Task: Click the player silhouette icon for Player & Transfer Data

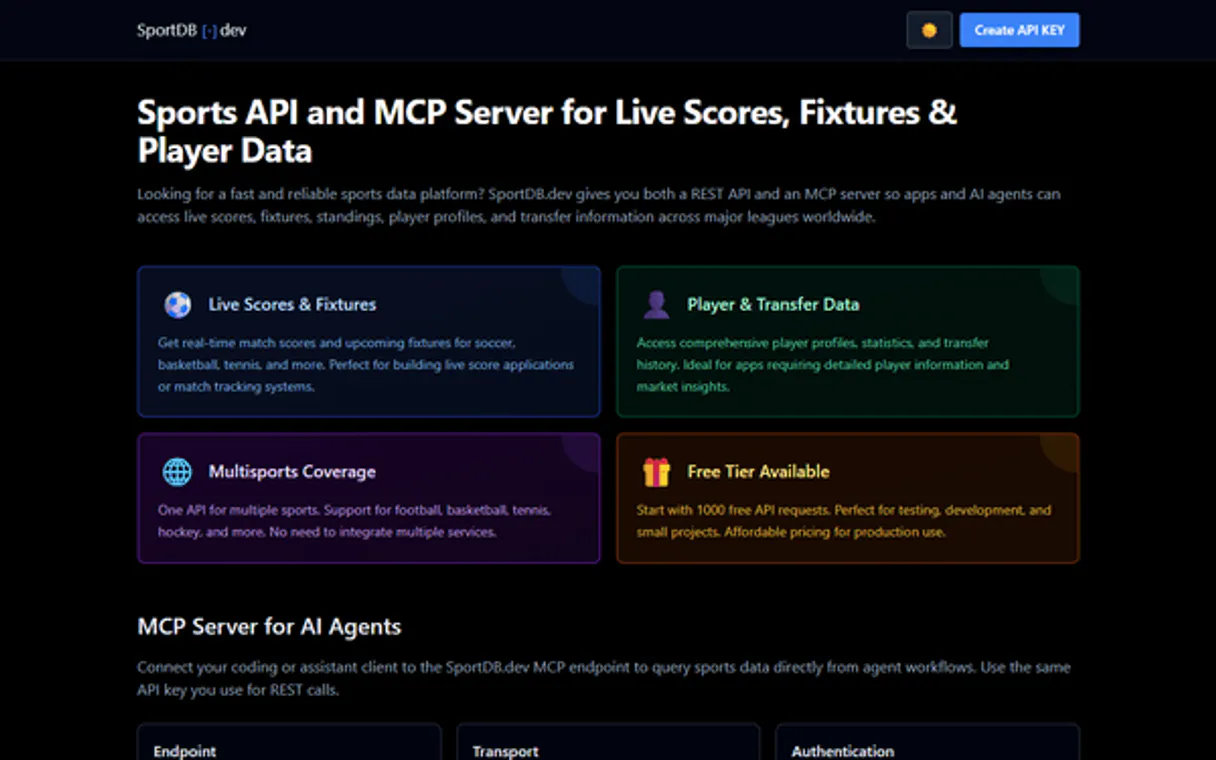Action: [x=657, y=304]
